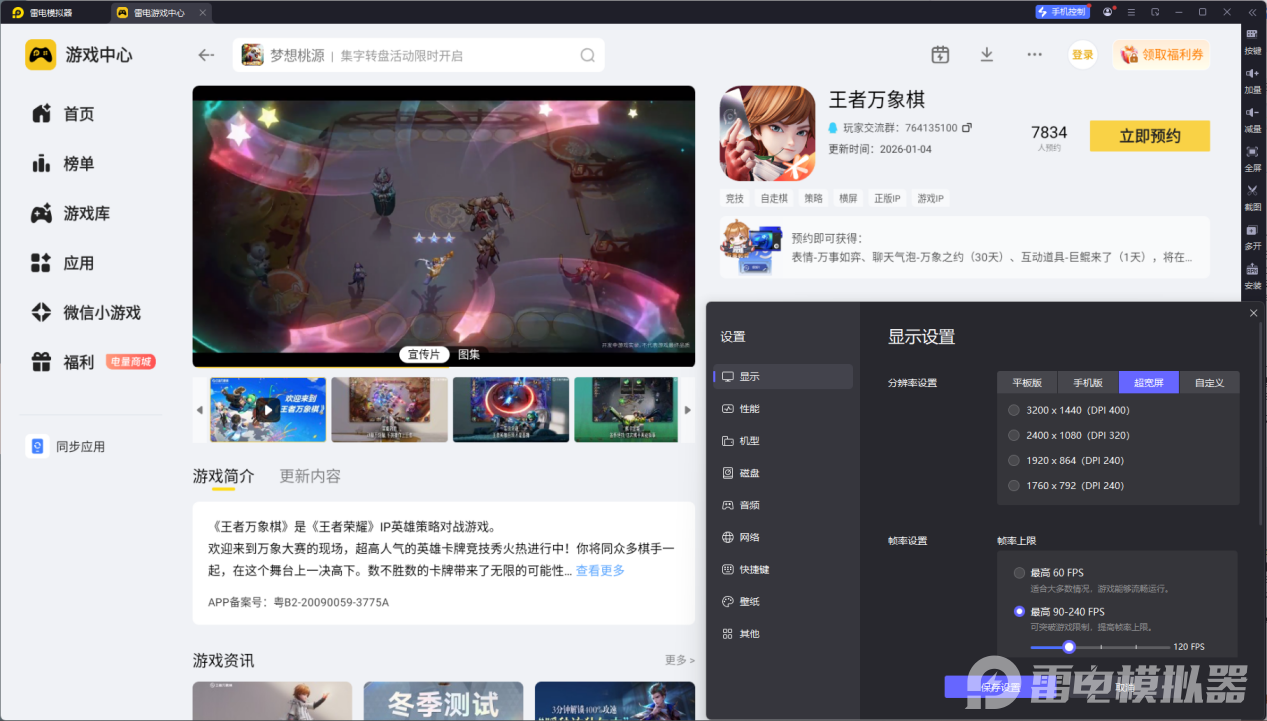This screenshot has width=1267, height=721.
Task: Collapse the right toolbar with double chevron
Action: pyautogui.click(x=1252, y=12)
